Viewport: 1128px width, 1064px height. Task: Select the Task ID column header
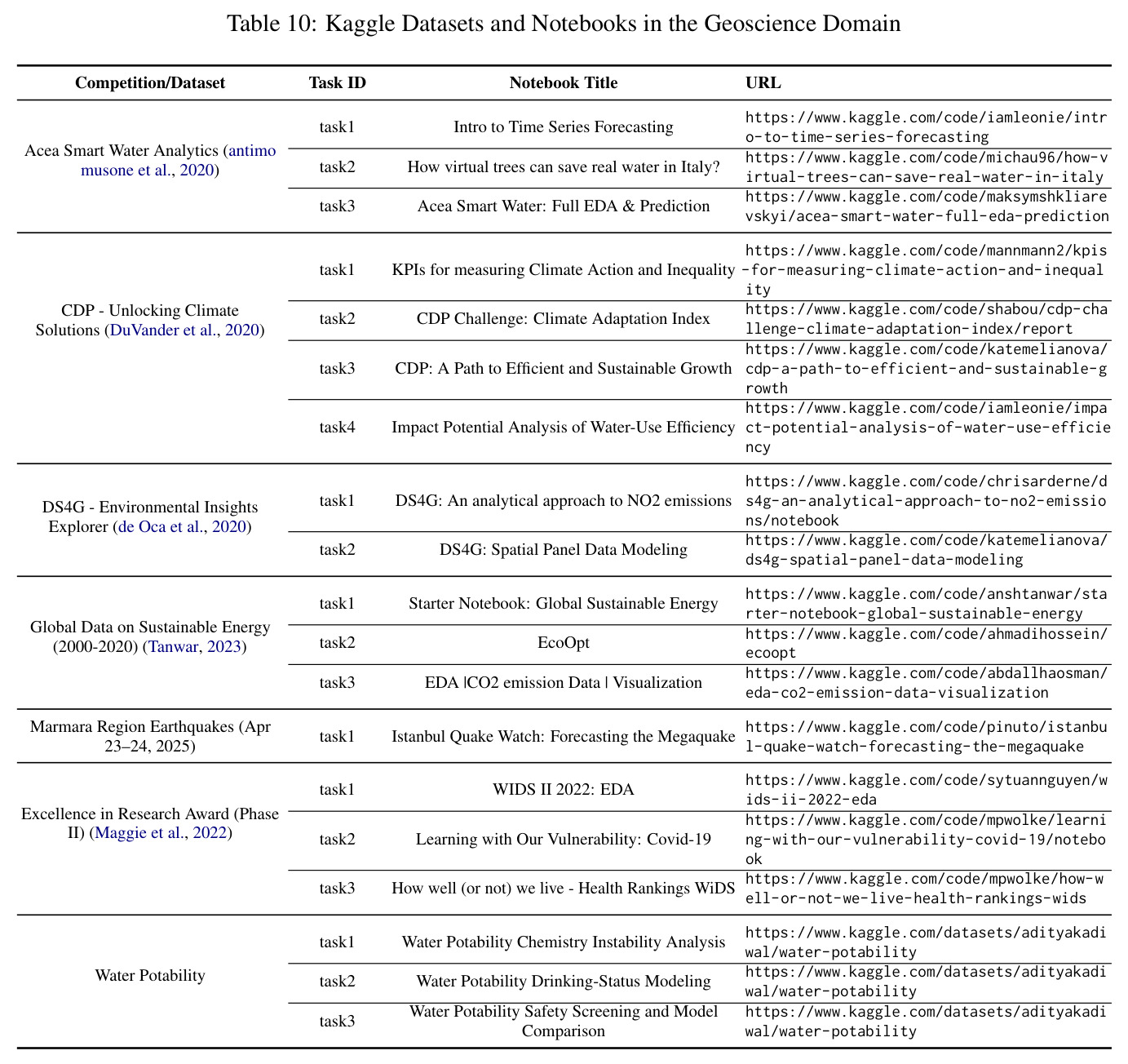tap(337, 82)
